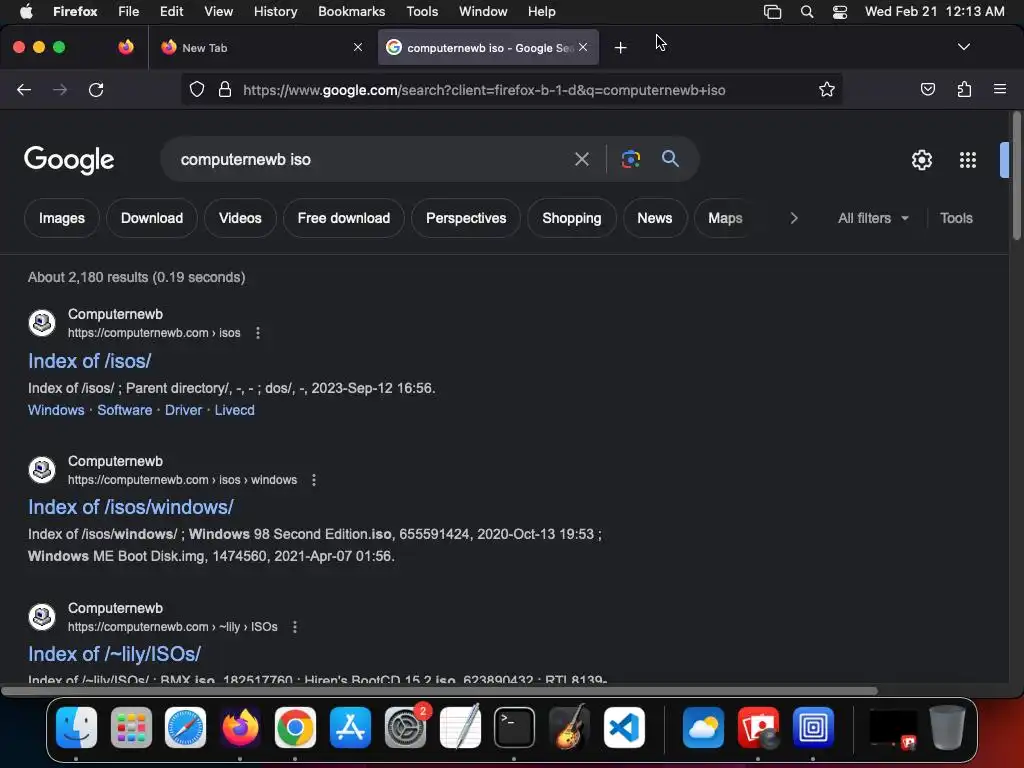
Task: Open the Livecd sitelink
Action: [x=234, y=410]
